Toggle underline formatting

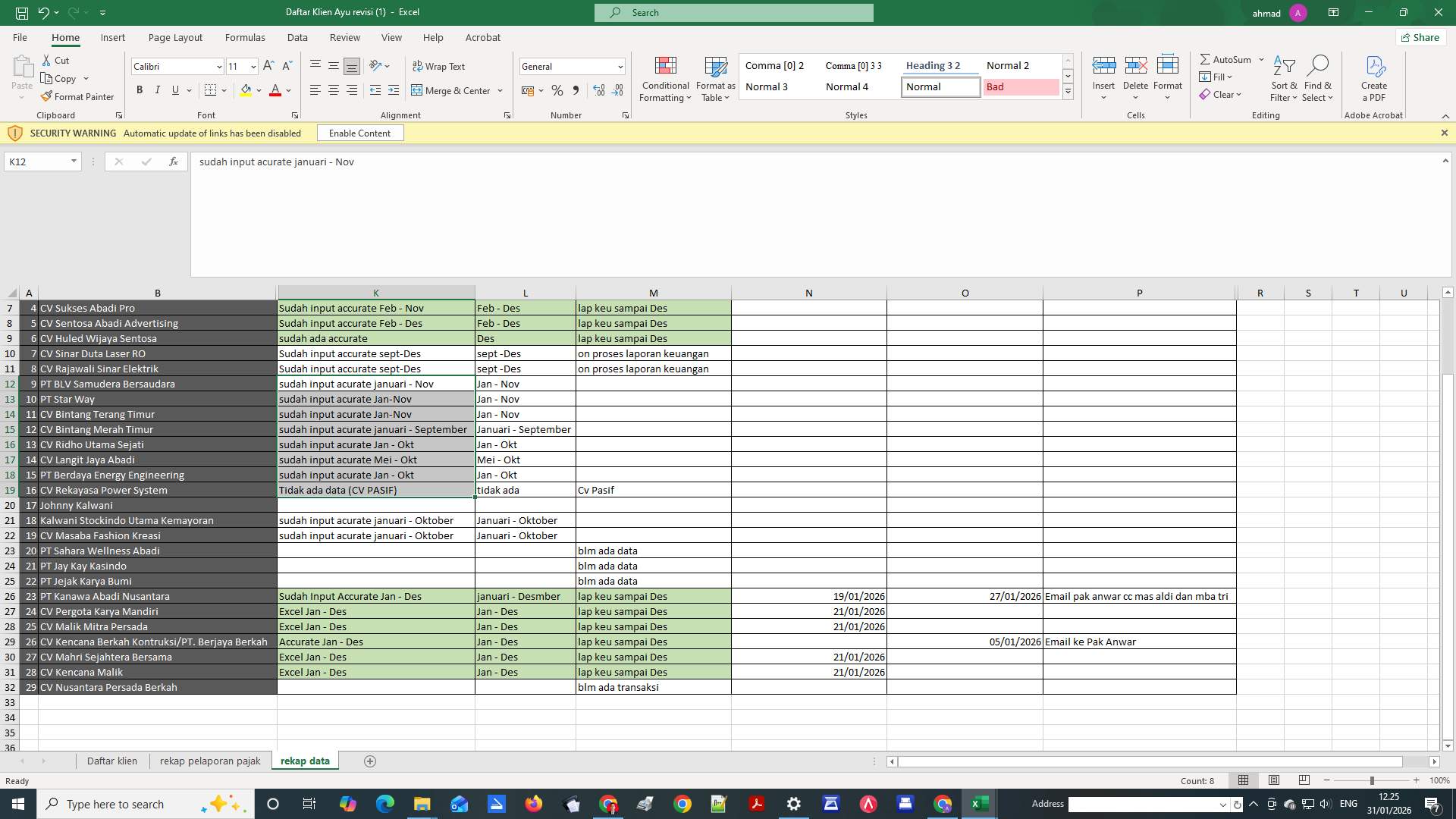175,90
